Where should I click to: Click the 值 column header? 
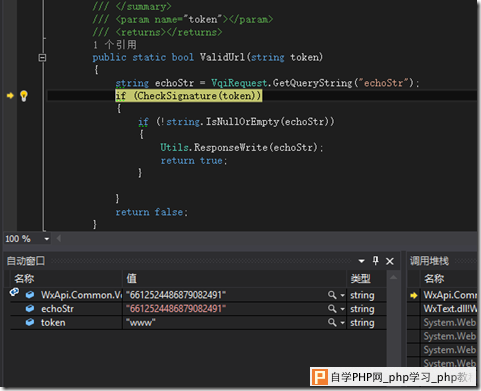click(x=131, y=278)
